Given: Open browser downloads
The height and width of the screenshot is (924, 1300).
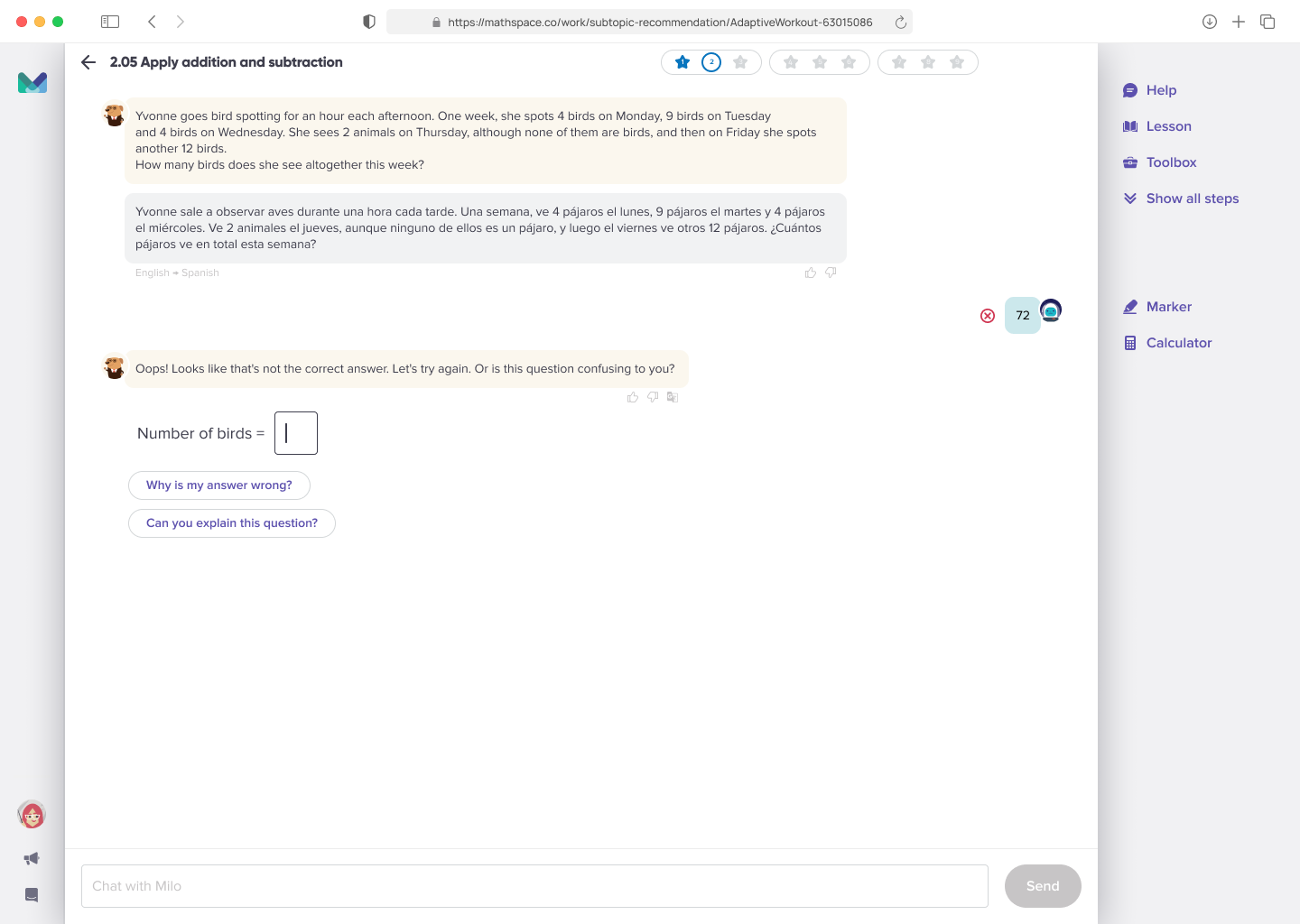Looking at the screenshot, I should (x=1210, y=22).
